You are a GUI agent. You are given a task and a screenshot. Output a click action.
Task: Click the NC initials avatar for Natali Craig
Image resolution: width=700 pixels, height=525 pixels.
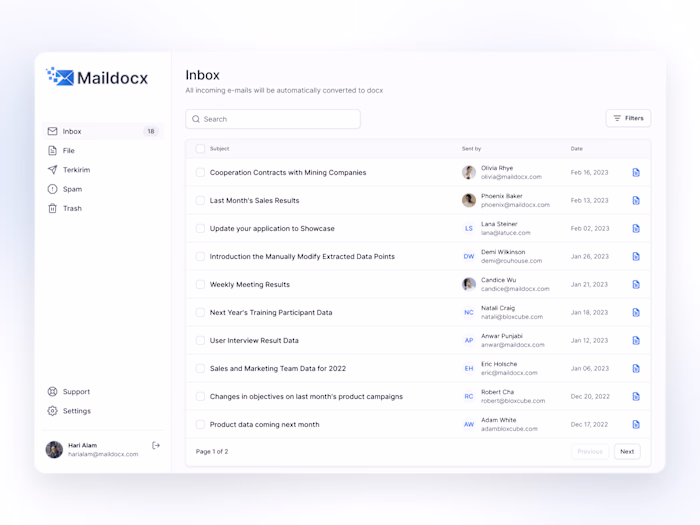(x=469, y=312)
